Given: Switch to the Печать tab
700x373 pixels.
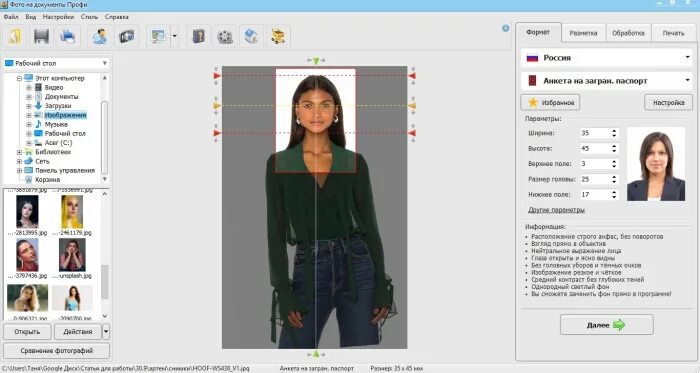Looking at the screenshot, I should [673, 33].
